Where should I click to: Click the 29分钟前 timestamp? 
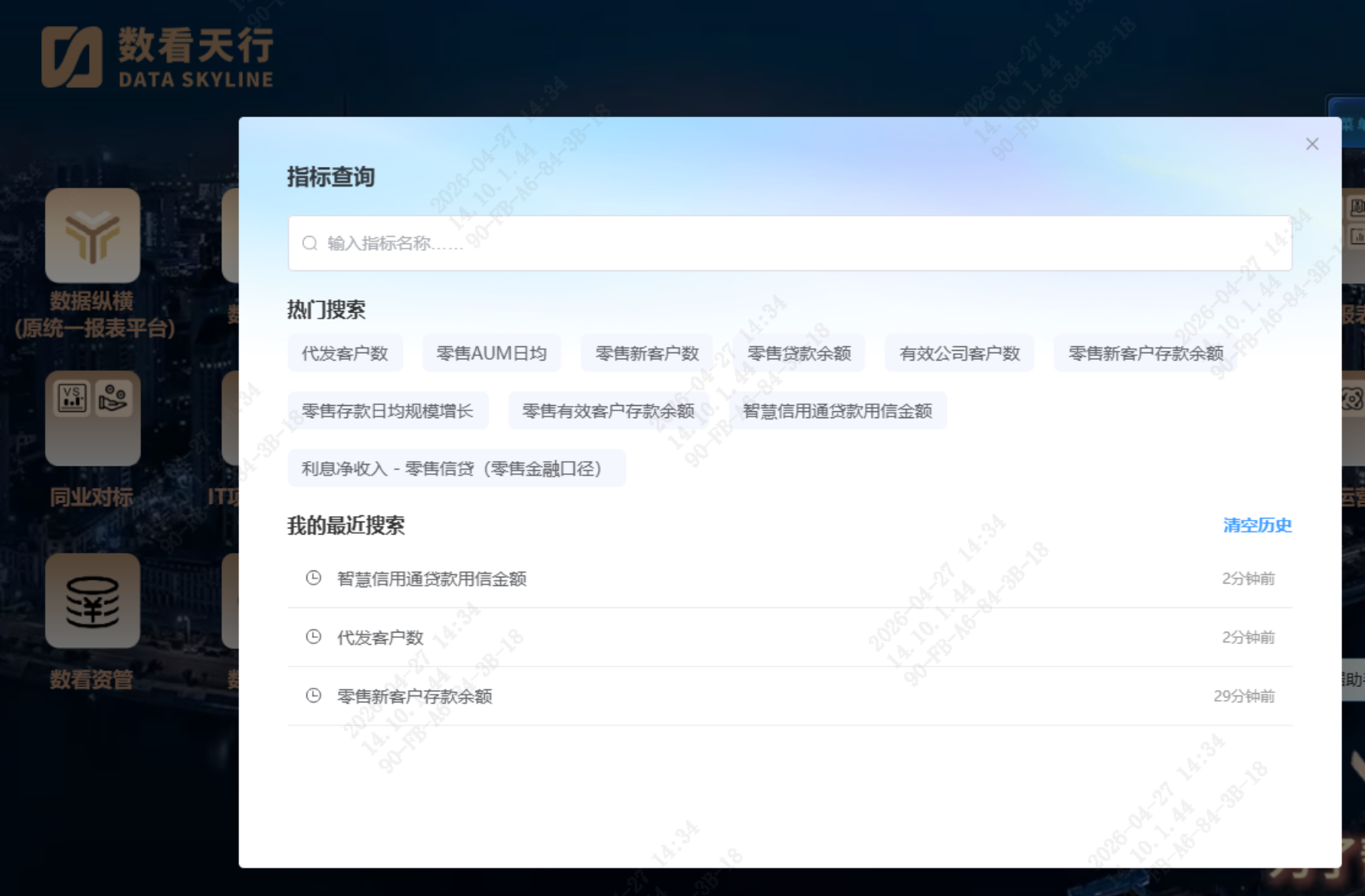point(1244,696)
